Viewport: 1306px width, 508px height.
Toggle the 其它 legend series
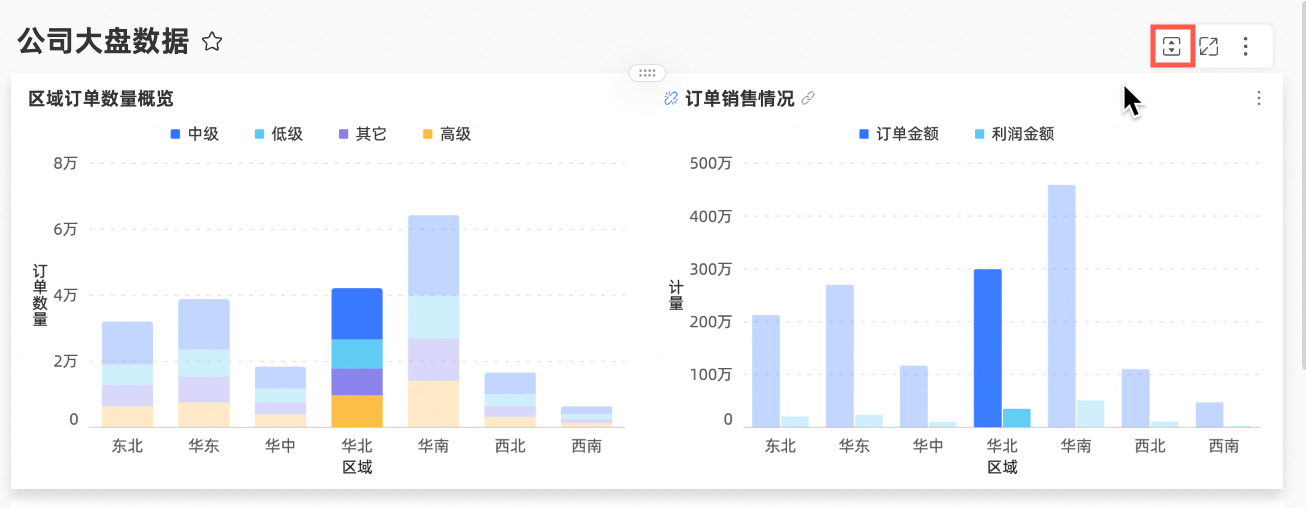pos(362,134)
